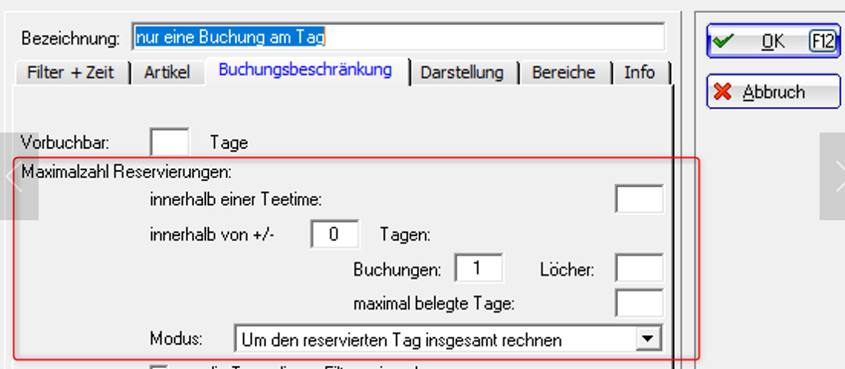Click the Bezeichnung text field
This screenshot has width=845, height=369.
tap(399, 38)
